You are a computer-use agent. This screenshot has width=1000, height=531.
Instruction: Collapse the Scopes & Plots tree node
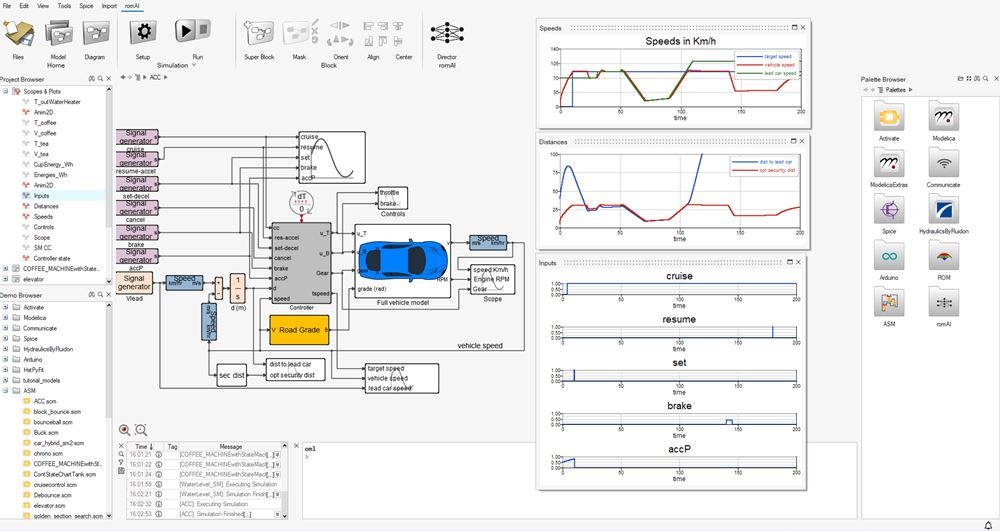[6, 91]
